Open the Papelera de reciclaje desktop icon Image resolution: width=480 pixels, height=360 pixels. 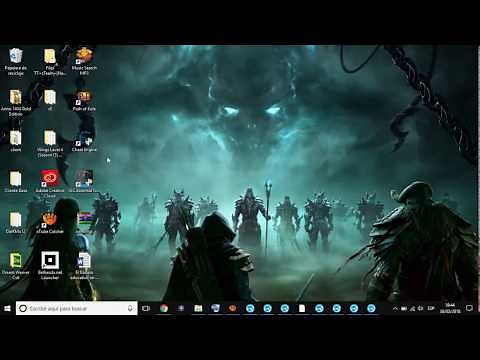(x=16, y=62)
